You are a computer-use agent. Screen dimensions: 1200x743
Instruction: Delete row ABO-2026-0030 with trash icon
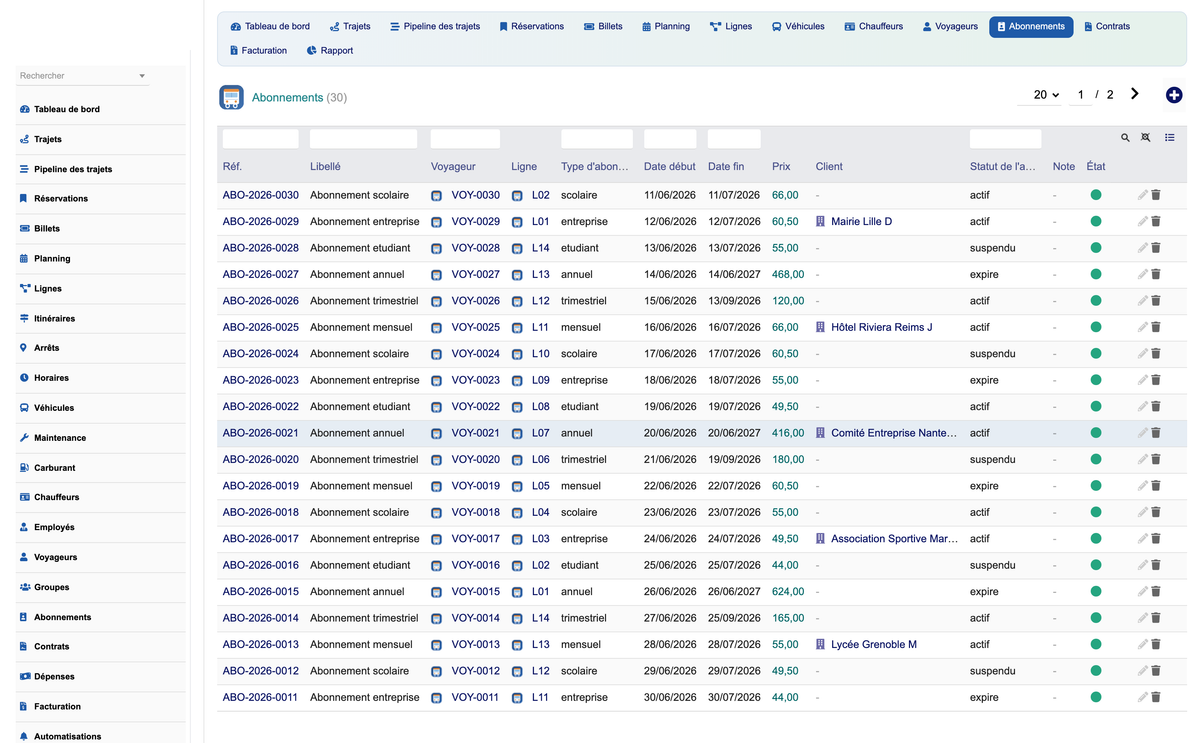point(1156,195)
